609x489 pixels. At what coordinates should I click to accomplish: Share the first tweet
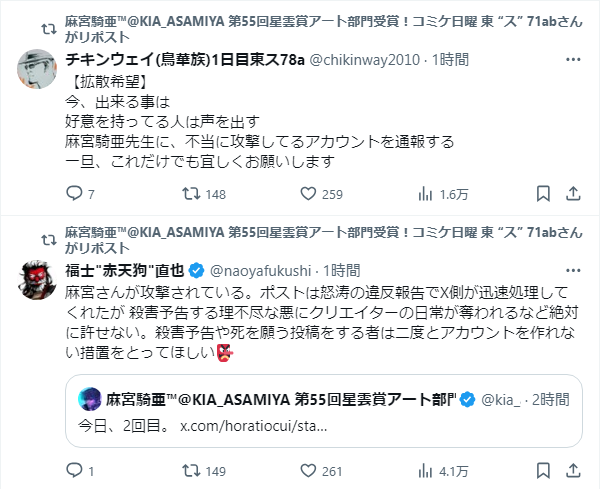pyautogui.click(x=573, y=194)
